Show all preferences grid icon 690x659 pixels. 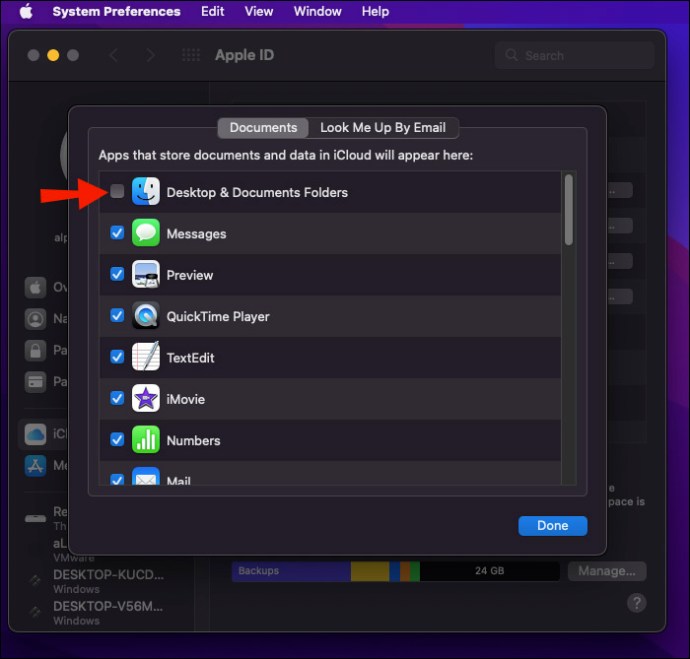(191, 55)
